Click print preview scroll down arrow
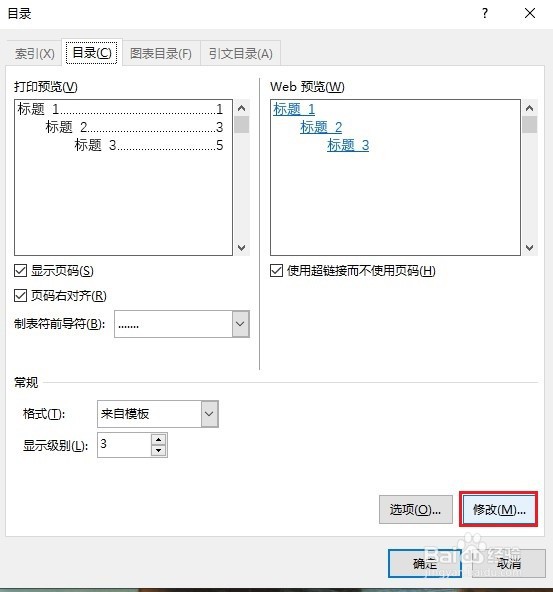553x592 pixels. pos(242,248)
